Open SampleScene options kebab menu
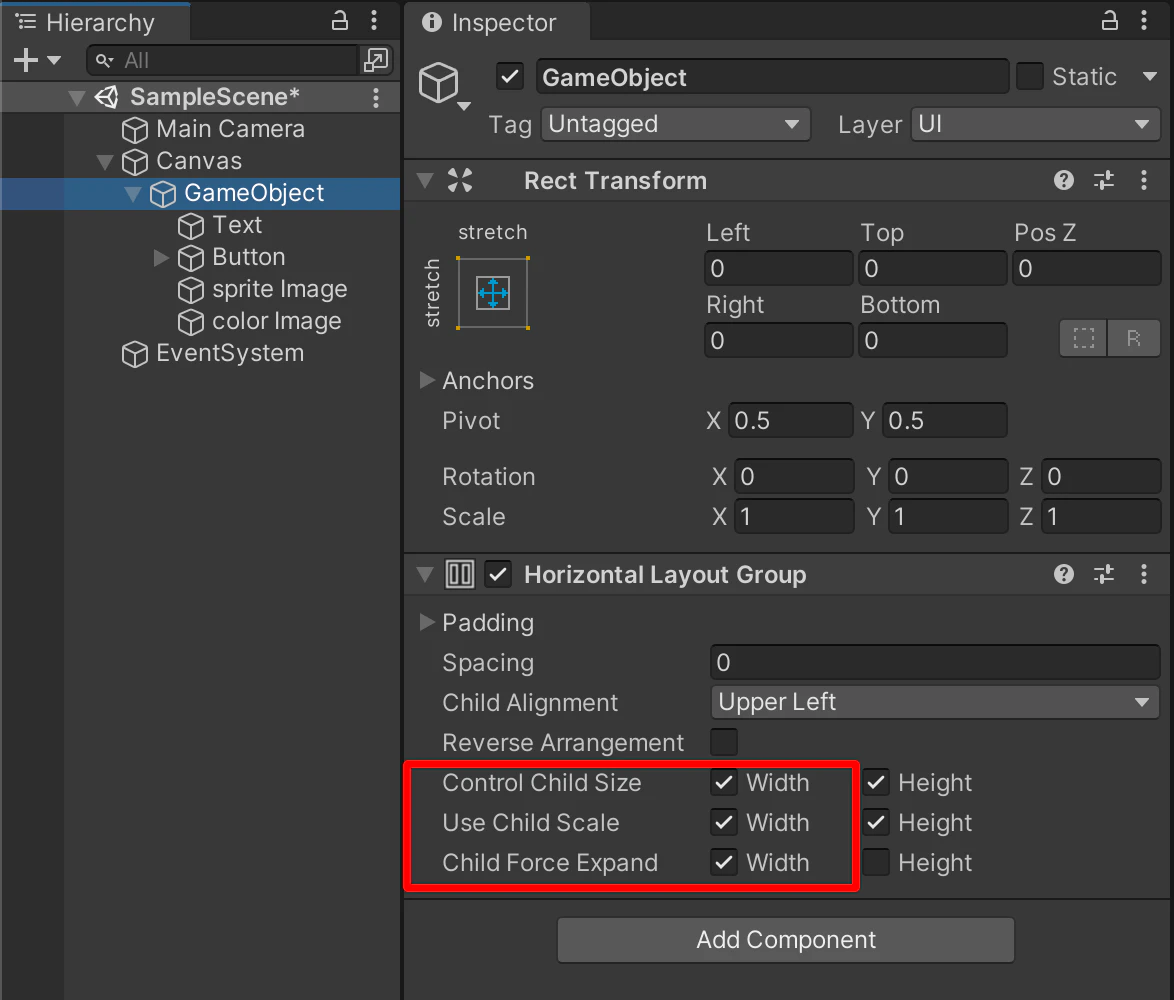 point(376,97)
